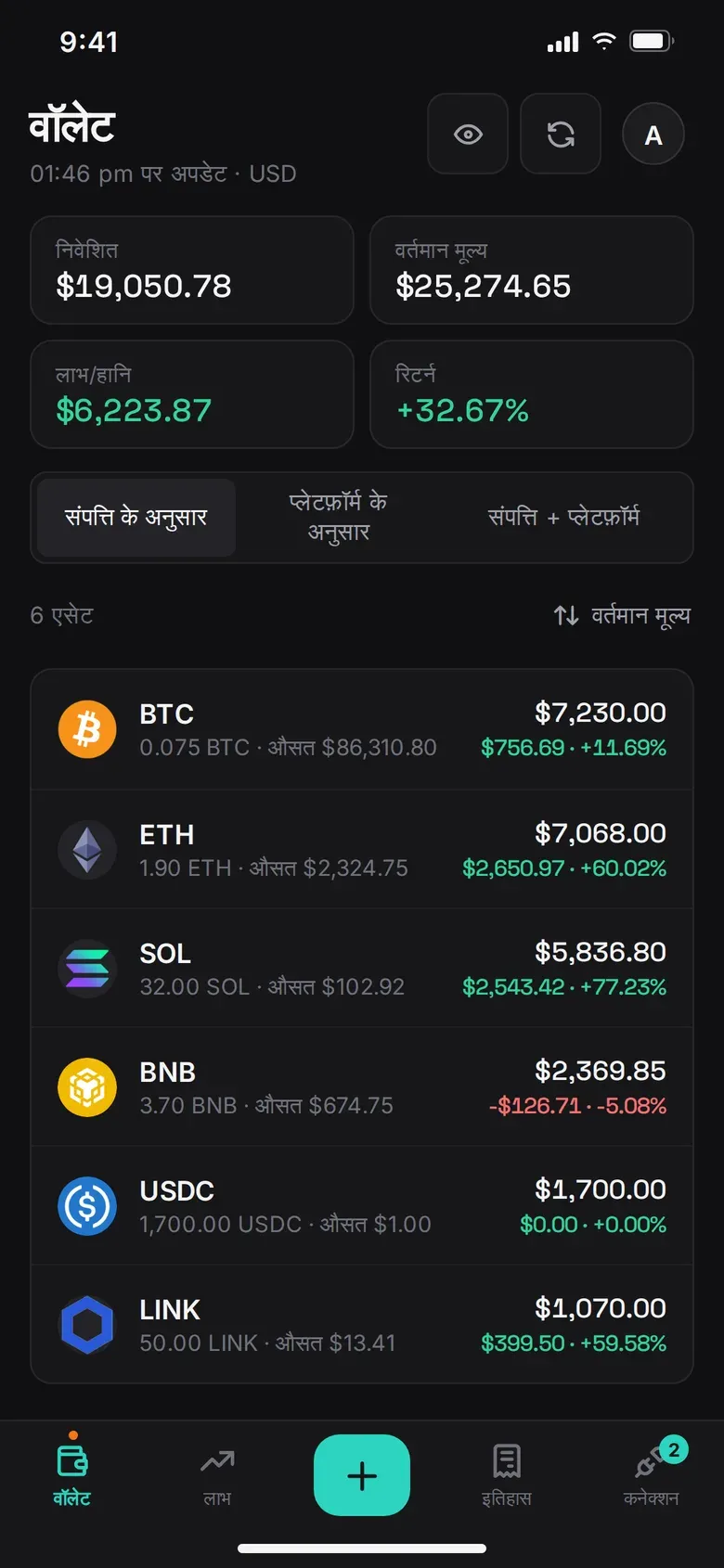Open the BNB holding row value $2,369.85
Image resolution: width=724 pixels, height=1568 pixels.
coord(362,1086)
